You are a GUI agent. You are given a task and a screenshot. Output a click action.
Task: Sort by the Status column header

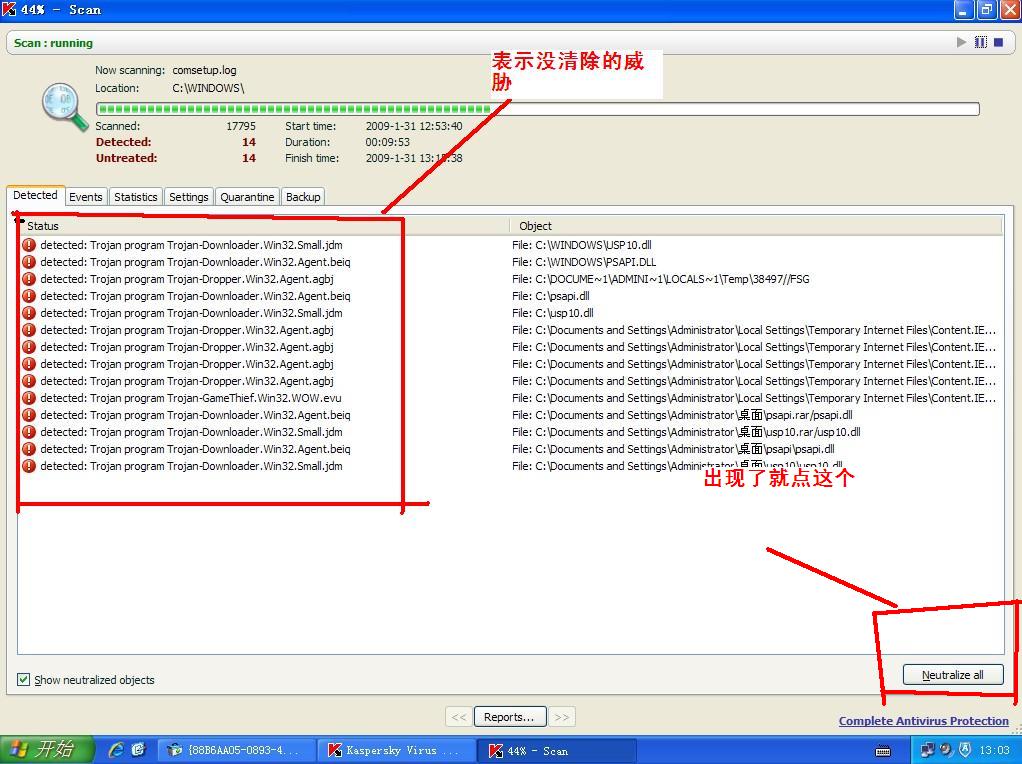[263, 226]
